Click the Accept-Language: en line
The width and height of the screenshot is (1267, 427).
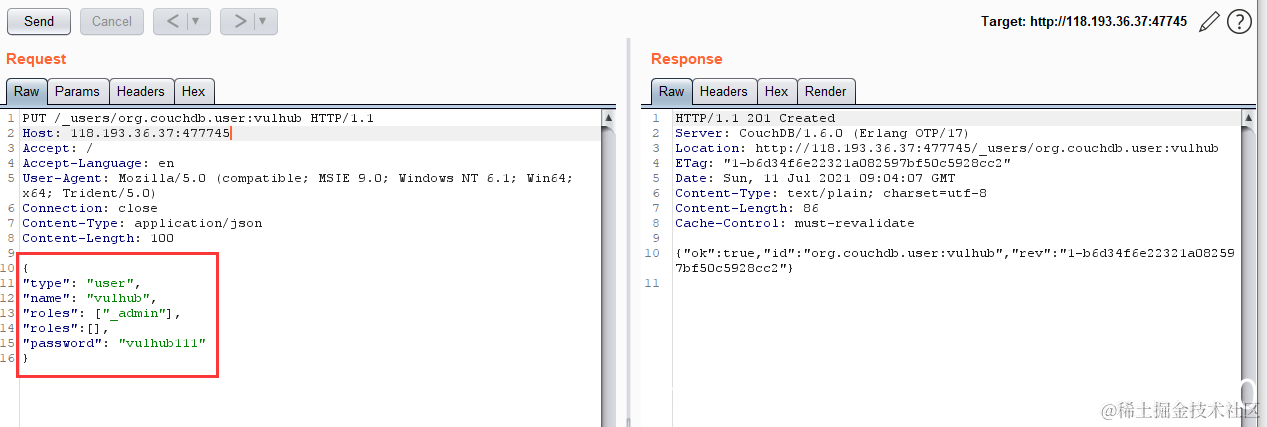pyautogui.click(x=98, y=163)
